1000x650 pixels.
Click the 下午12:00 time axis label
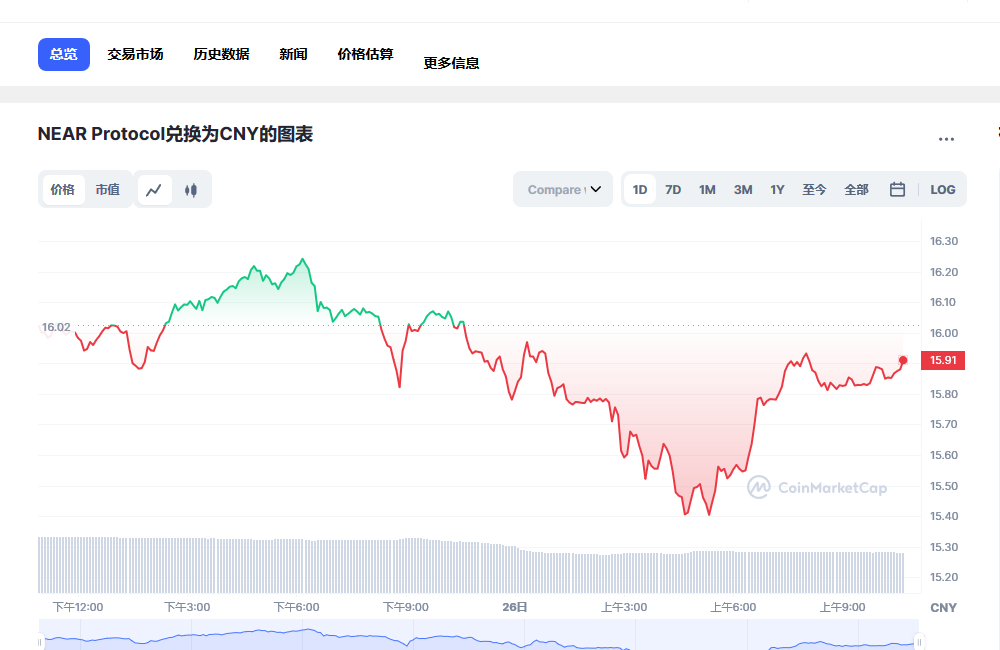(x=78, y=607)
